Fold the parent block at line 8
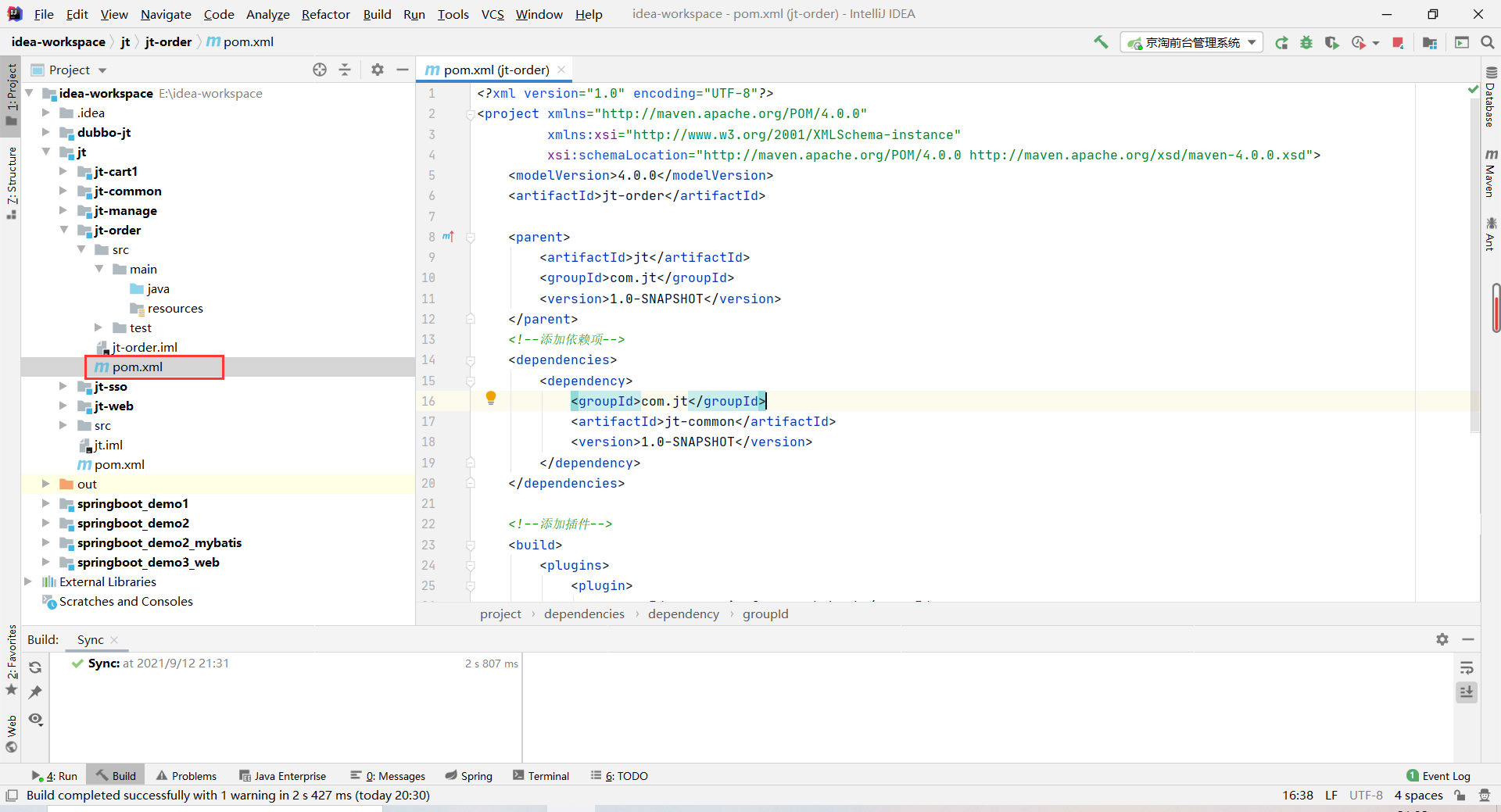Image resolution: width=1501 pixels, height=812 pixels. click(x=471, y=238)
